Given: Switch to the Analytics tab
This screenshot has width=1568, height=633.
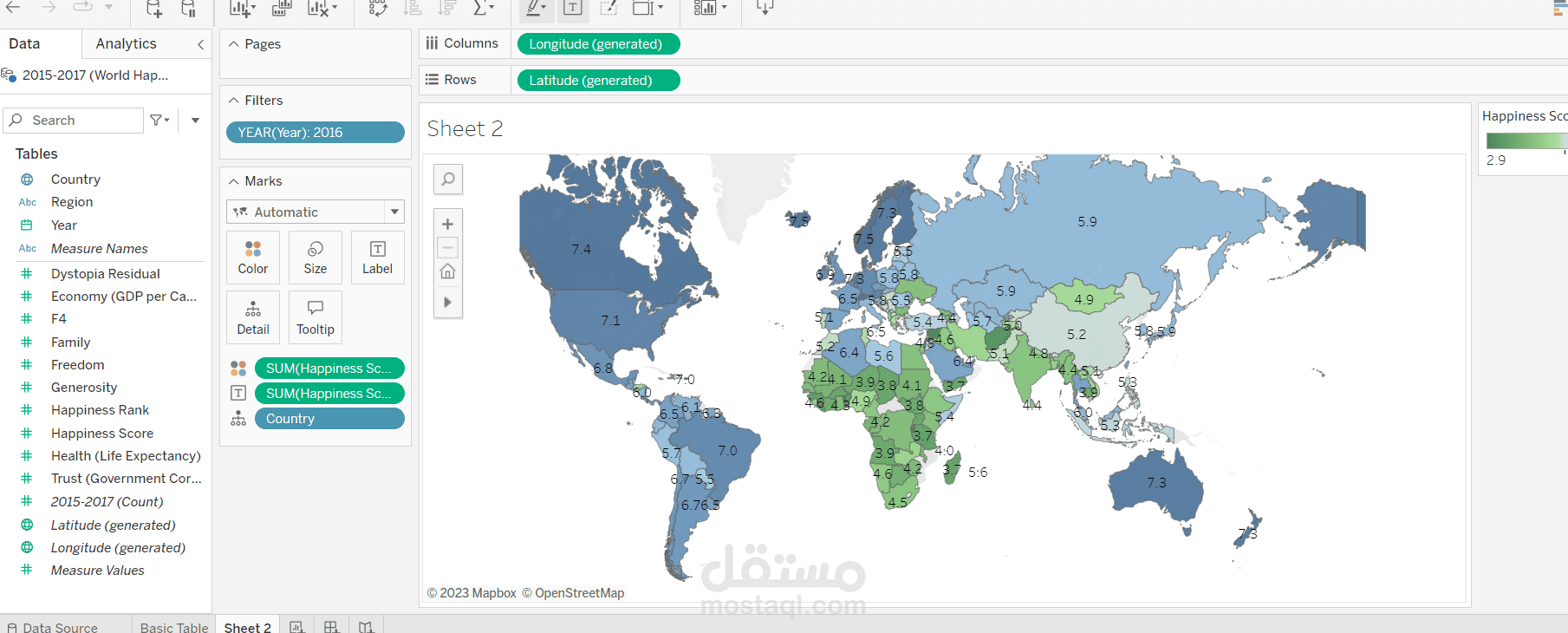Looking at the screenshot, I should pos(126,43).
